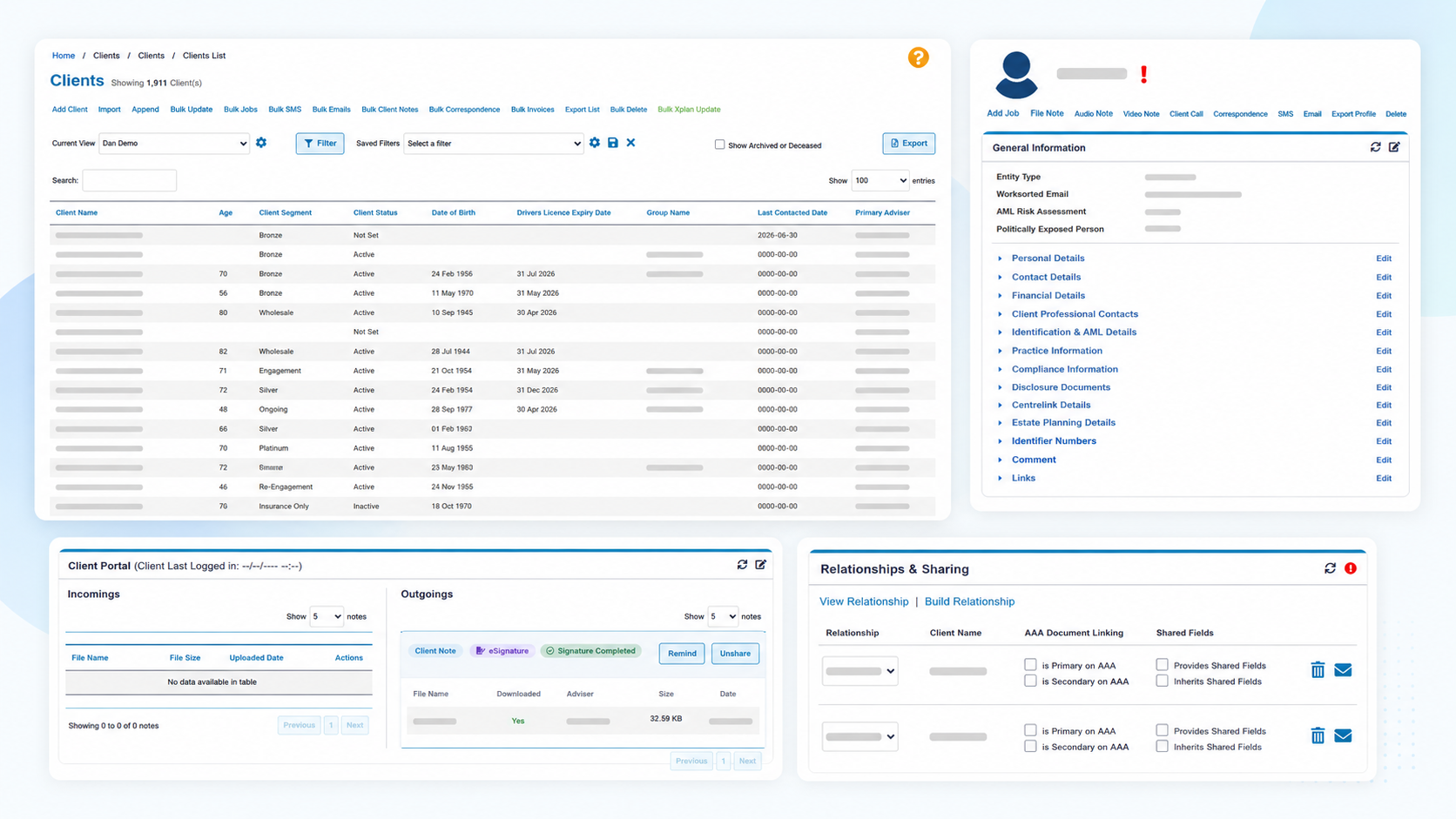The image size is (1456, 819).
Task: Select Video Note in client profile menu
Action: [x=1141, y=114]
